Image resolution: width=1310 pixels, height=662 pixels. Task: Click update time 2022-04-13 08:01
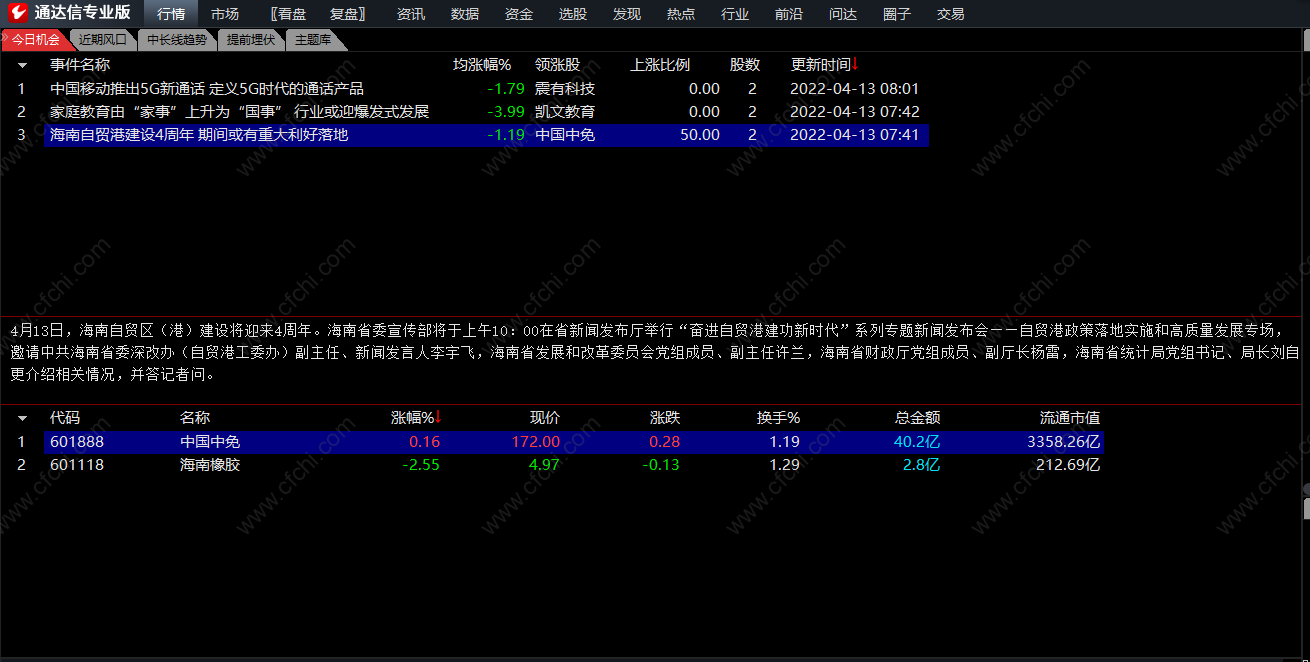click(855, 88)
